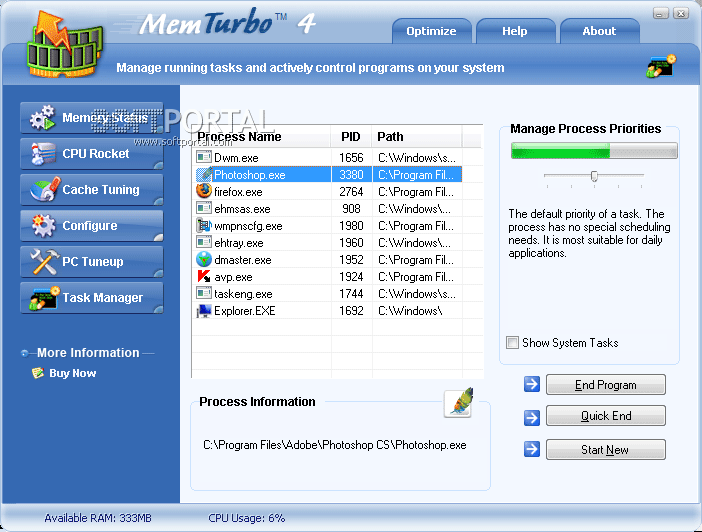Click CPU Usage: 6% in status bar
The image size is (702, 532).
[x=247, y=518]
